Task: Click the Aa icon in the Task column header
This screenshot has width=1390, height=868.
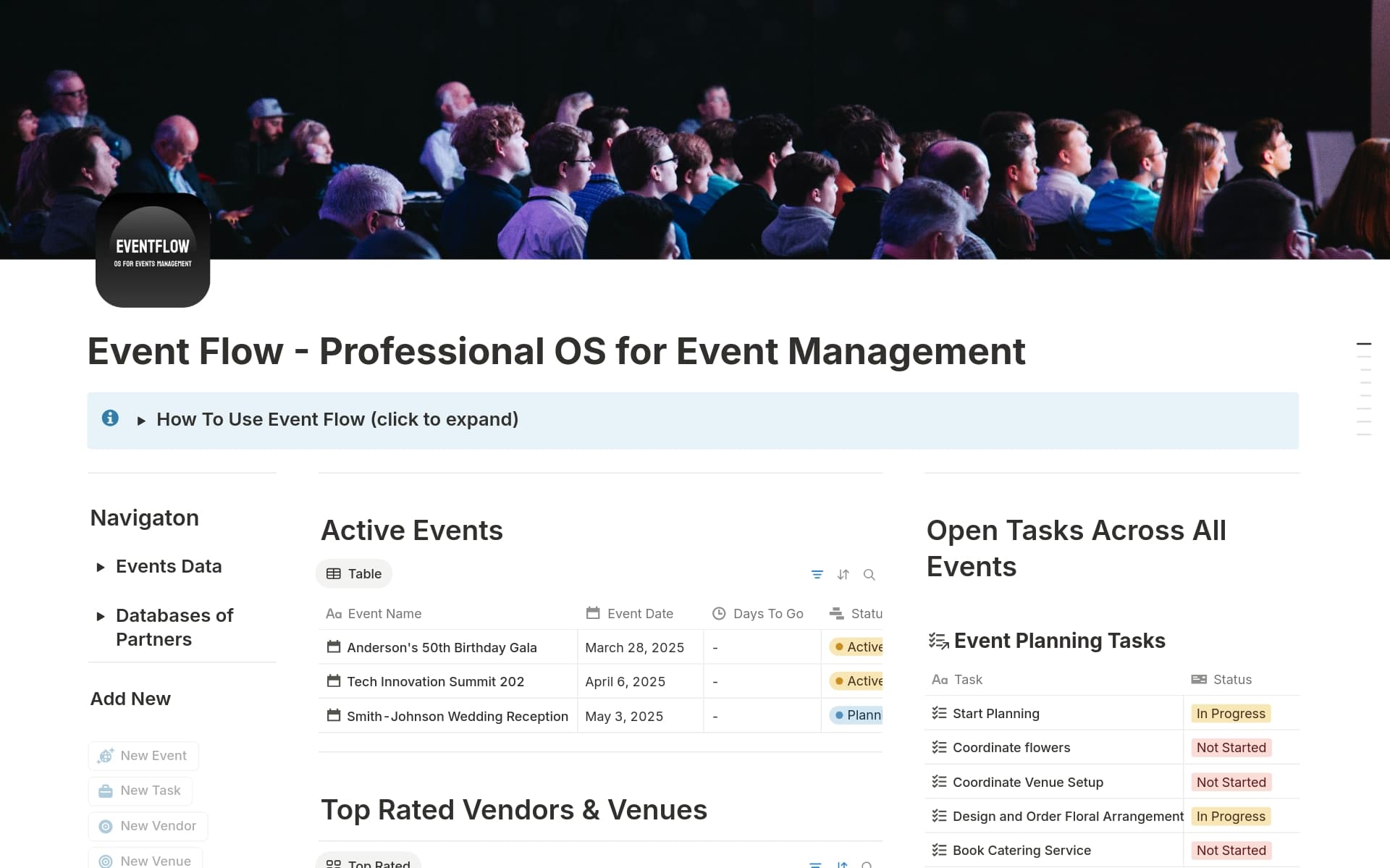Action: (939, 679)
